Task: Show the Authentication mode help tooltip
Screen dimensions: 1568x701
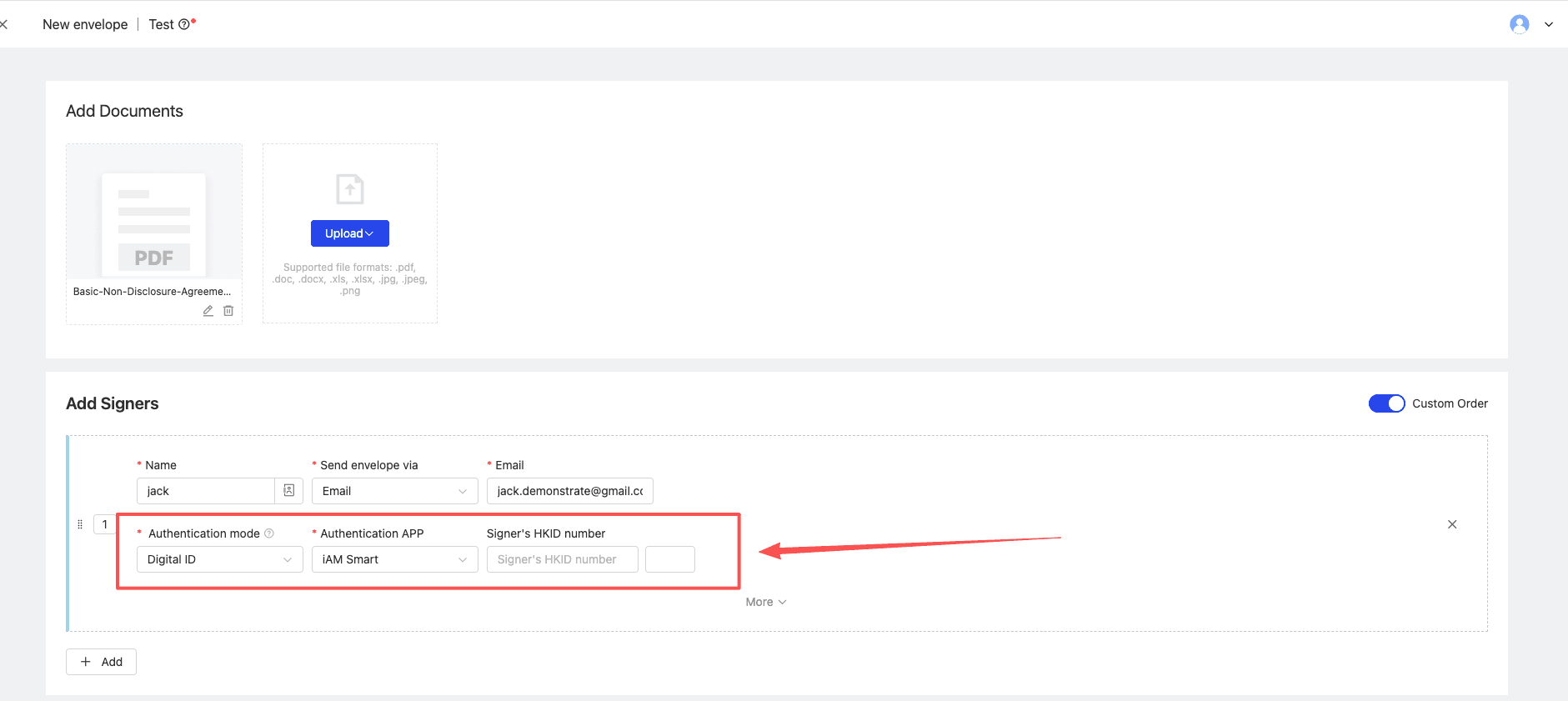Action: [x=269, y=533]
